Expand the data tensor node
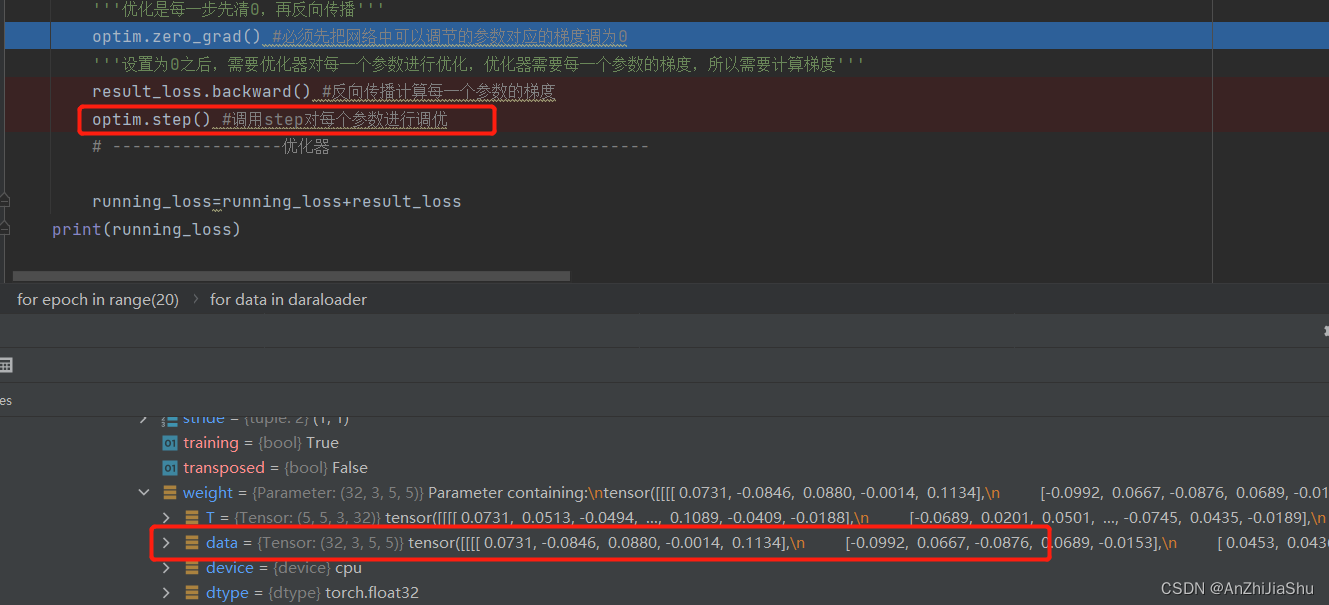The height and width of the screenshot is (605, 1329). (x=167, y=543)
